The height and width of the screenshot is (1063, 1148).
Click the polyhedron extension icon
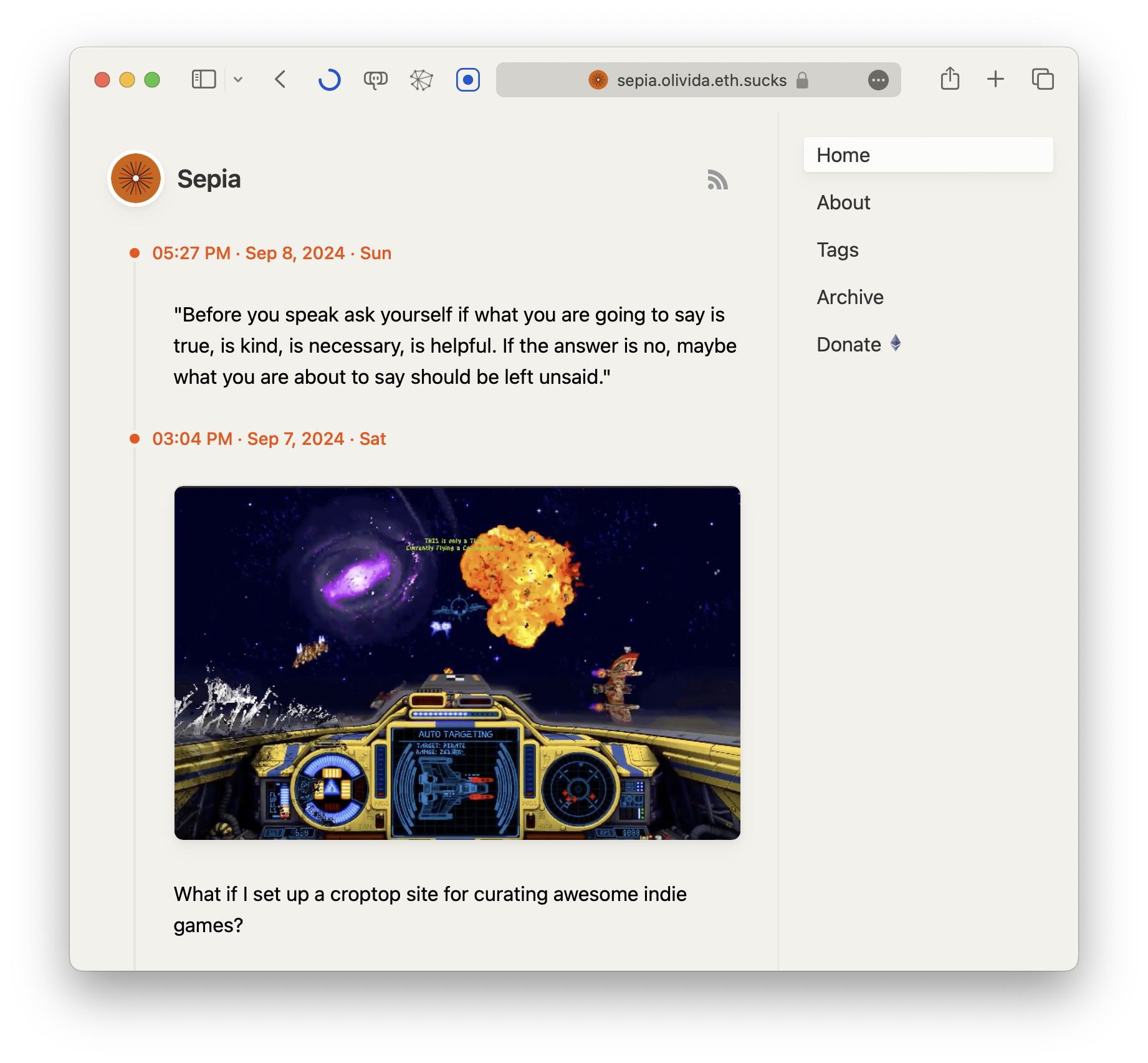coord(421,80)
